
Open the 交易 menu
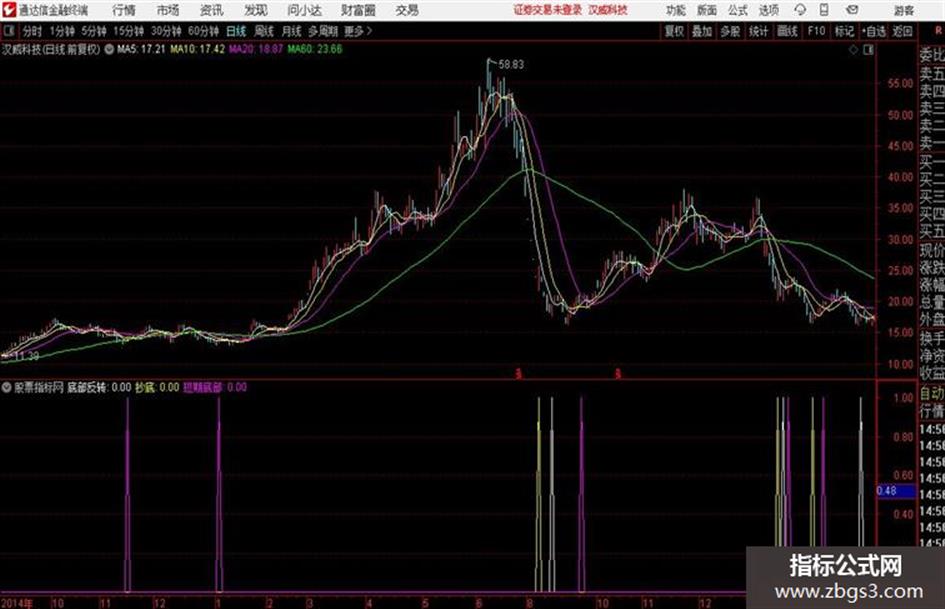[407, 10]
